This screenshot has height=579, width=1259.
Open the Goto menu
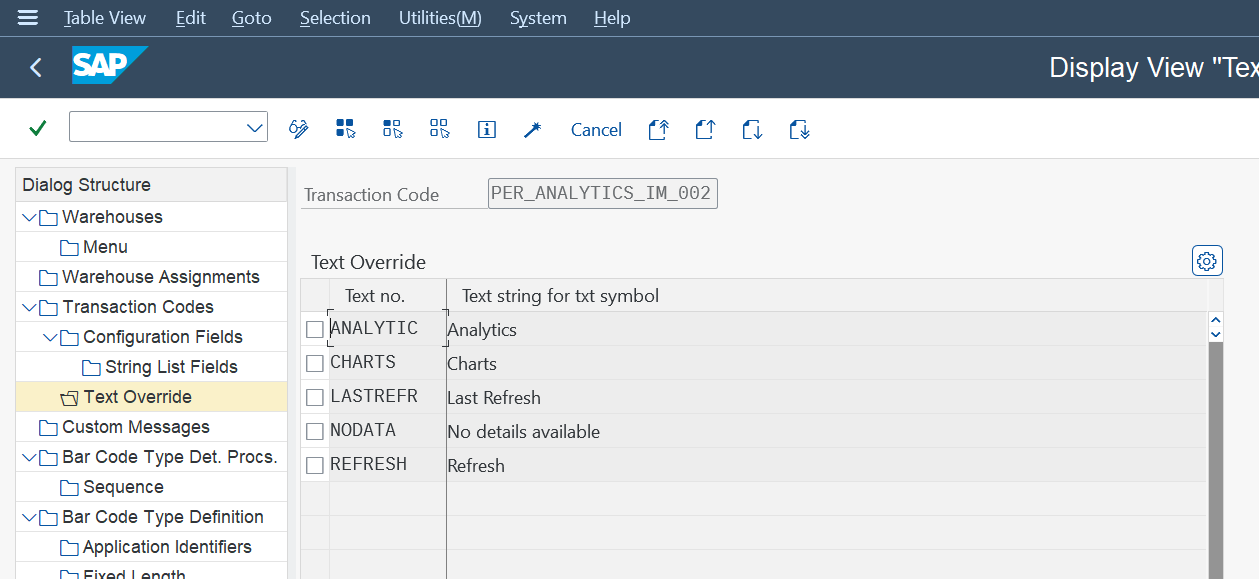[251, 18]
